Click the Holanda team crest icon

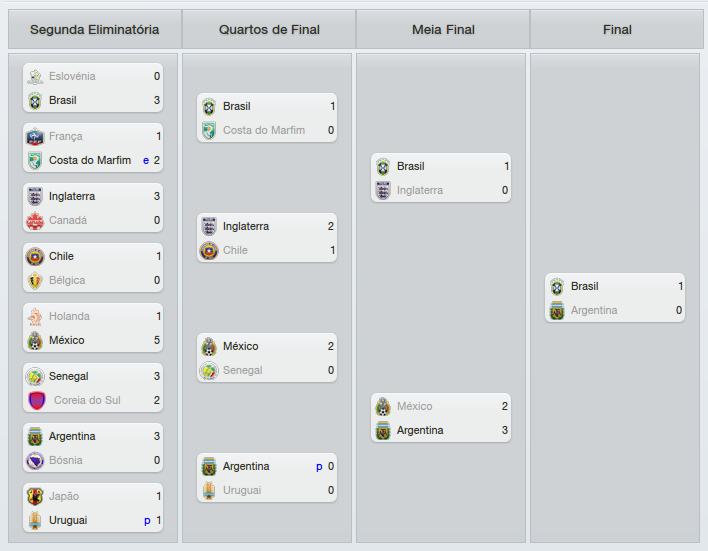coord(35,316)
